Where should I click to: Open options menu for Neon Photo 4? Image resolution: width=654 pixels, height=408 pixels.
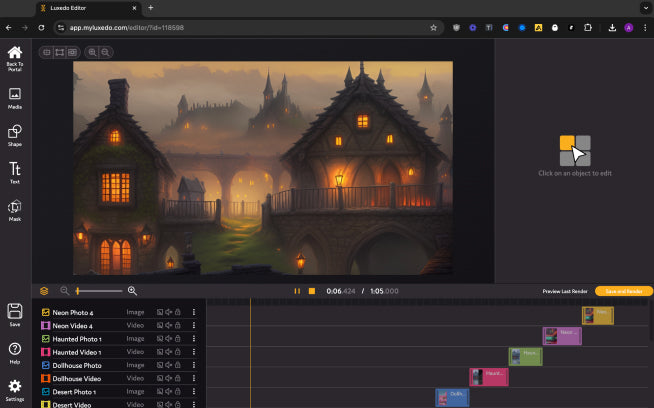pyautogui.click(x=193, y=313)
